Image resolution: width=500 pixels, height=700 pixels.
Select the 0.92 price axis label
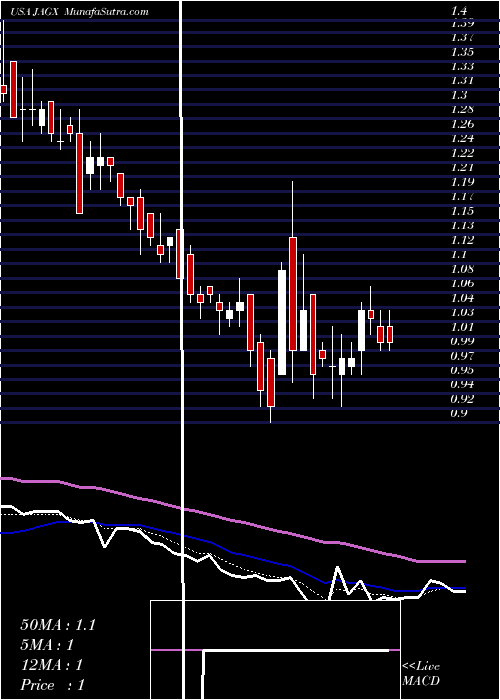point(462,399)
